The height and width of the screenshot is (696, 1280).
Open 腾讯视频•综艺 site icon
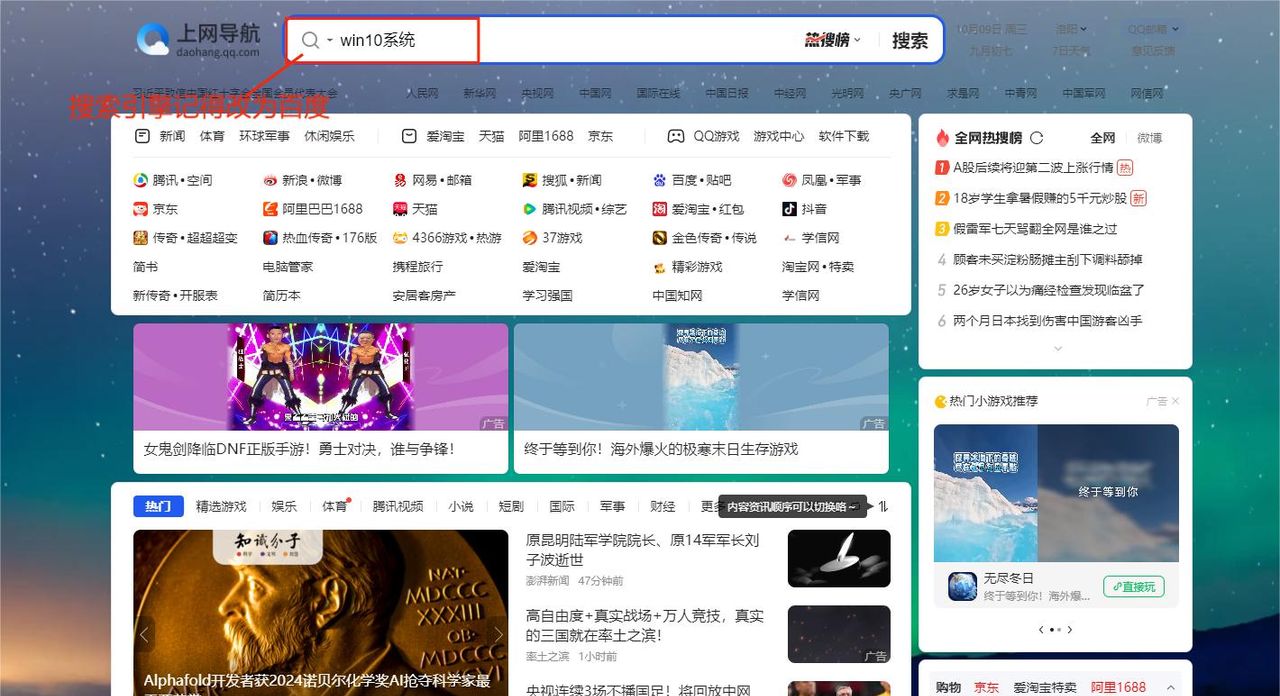coord(530,209)
